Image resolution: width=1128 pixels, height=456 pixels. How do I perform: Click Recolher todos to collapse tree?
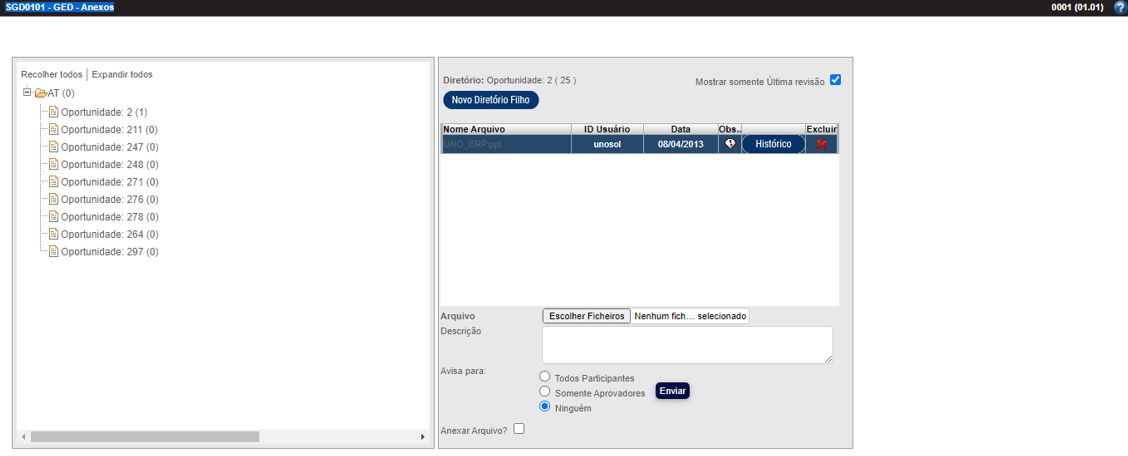pos(51,74)
